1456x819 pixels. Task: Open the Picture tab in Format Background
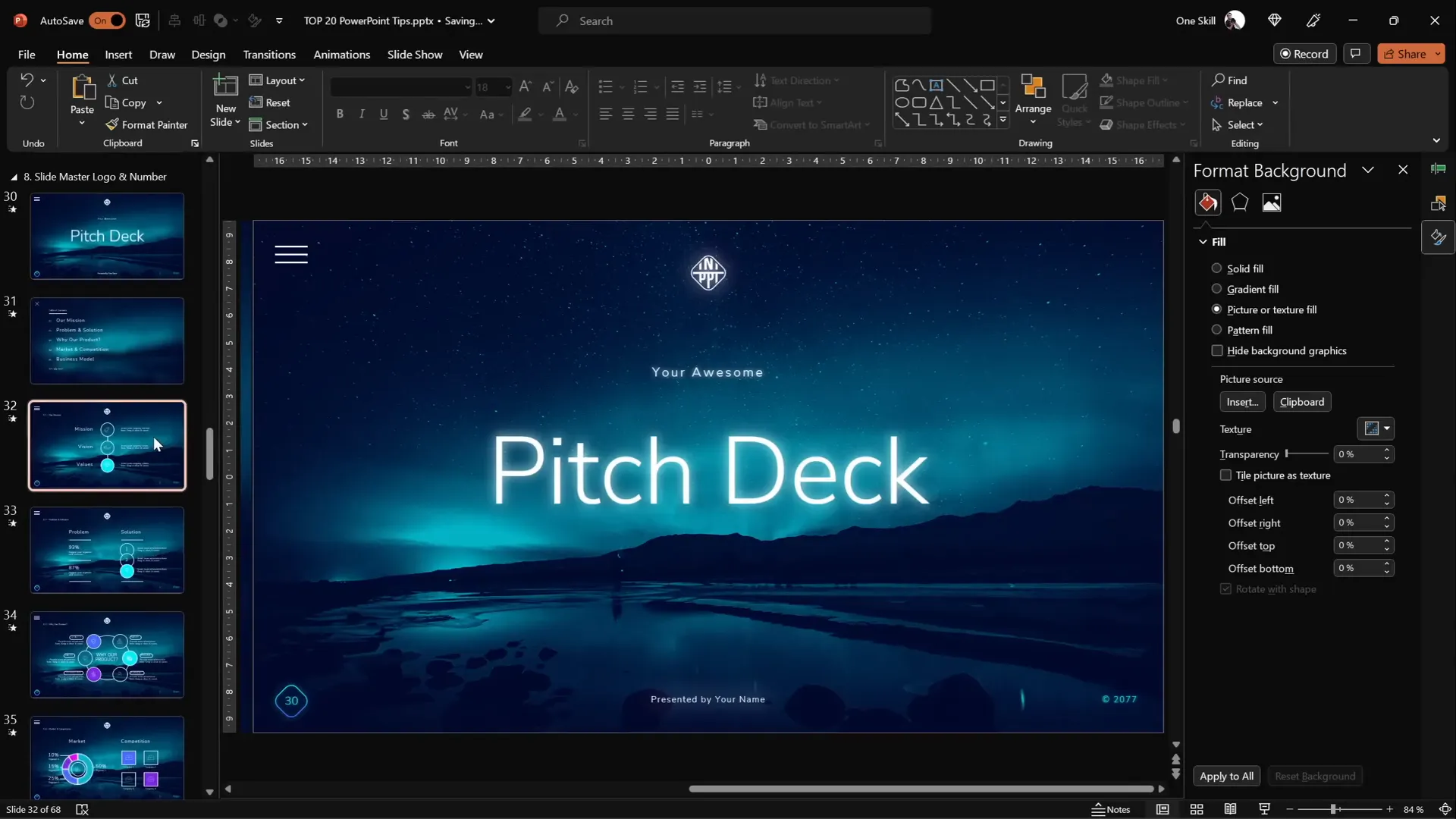(1272, 202)
